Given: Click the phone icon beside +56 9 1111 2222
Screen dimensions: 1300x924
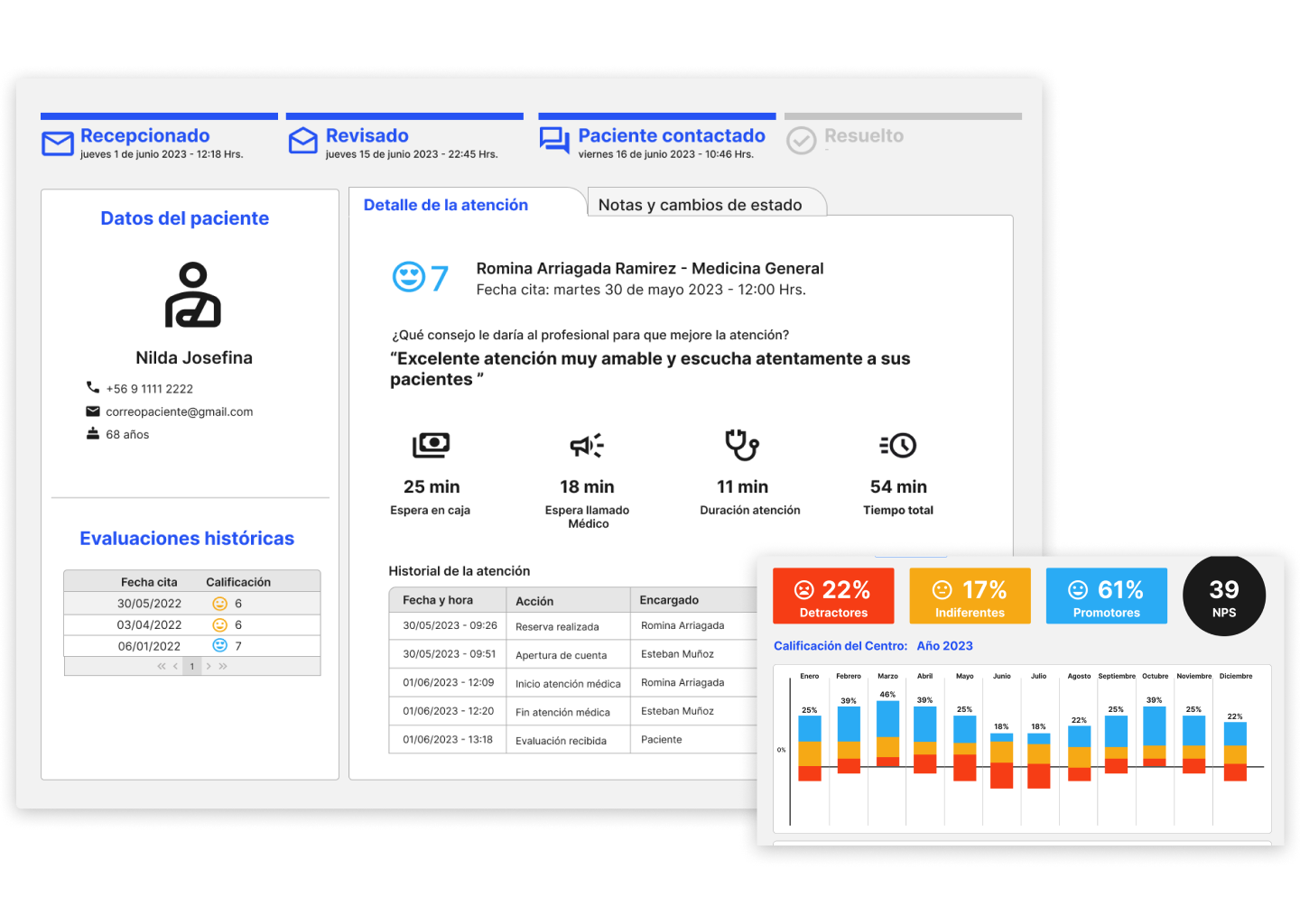Looking at the screenshot, I should coord(93,387).
